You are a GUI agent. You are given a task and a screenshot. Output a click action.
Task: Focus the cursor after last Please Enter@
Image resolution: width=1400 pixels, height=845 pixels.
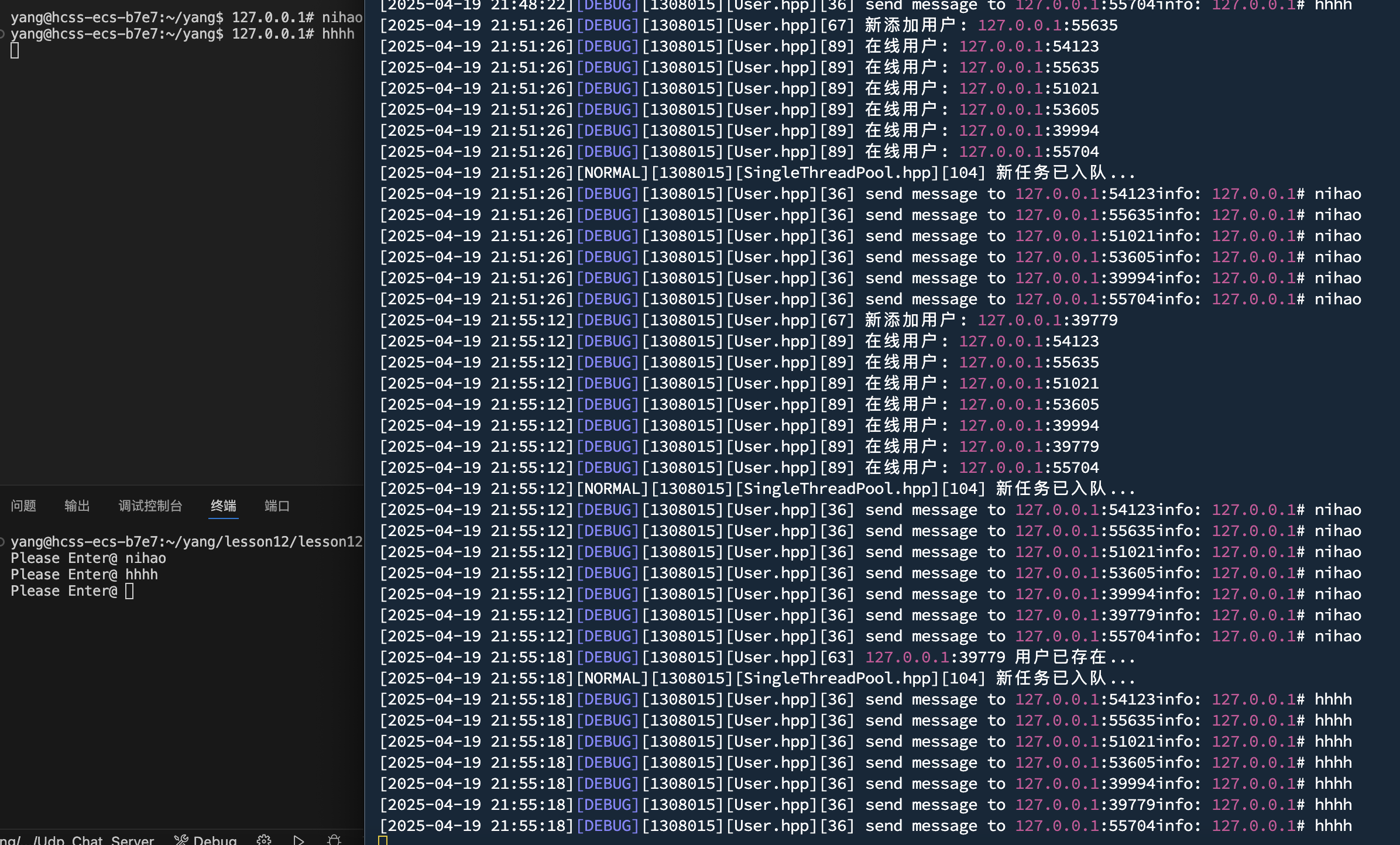[129, 591]
